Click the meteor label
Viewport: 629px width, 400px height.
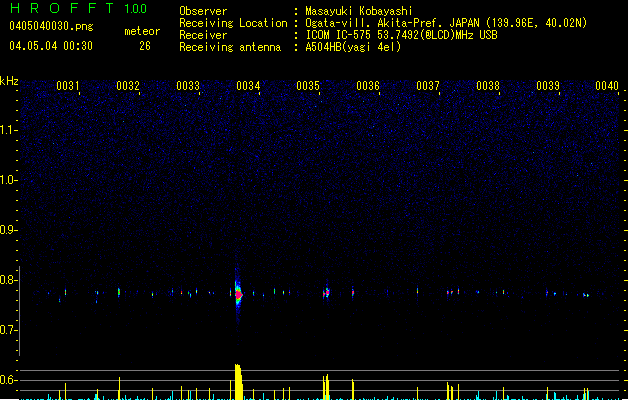tap(142, 31)
